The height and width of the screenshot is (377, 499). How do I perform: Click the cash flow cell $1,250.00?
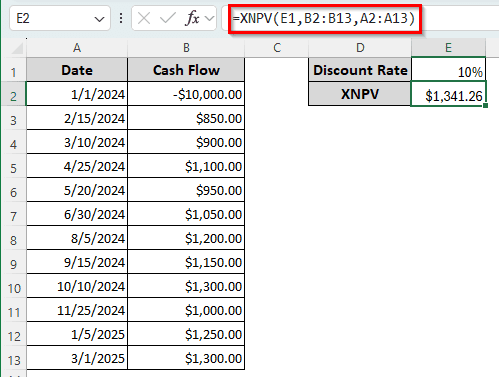coord(186,334)
